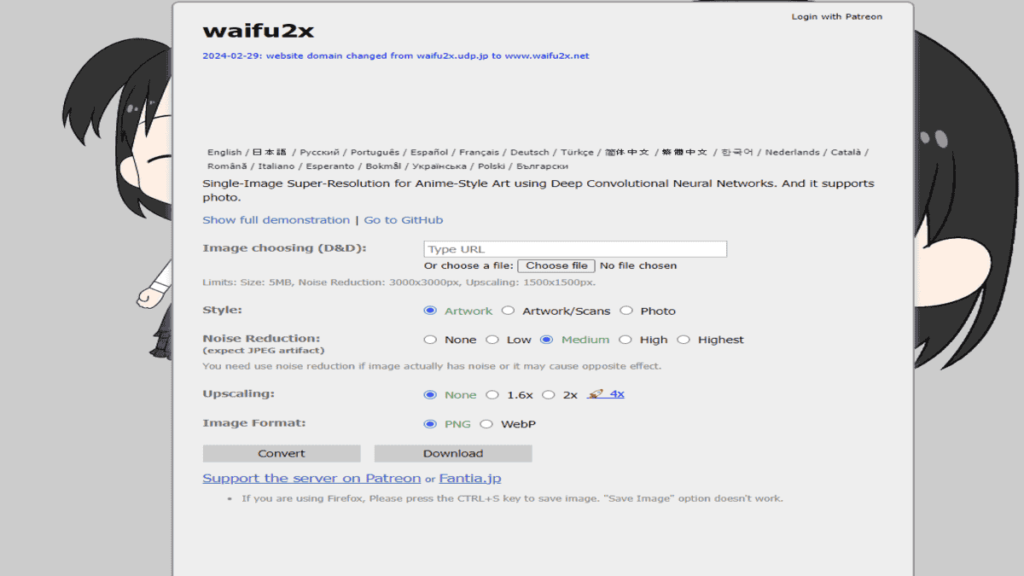Switch language to Français
1024x576 pixels.
[479, 152]
